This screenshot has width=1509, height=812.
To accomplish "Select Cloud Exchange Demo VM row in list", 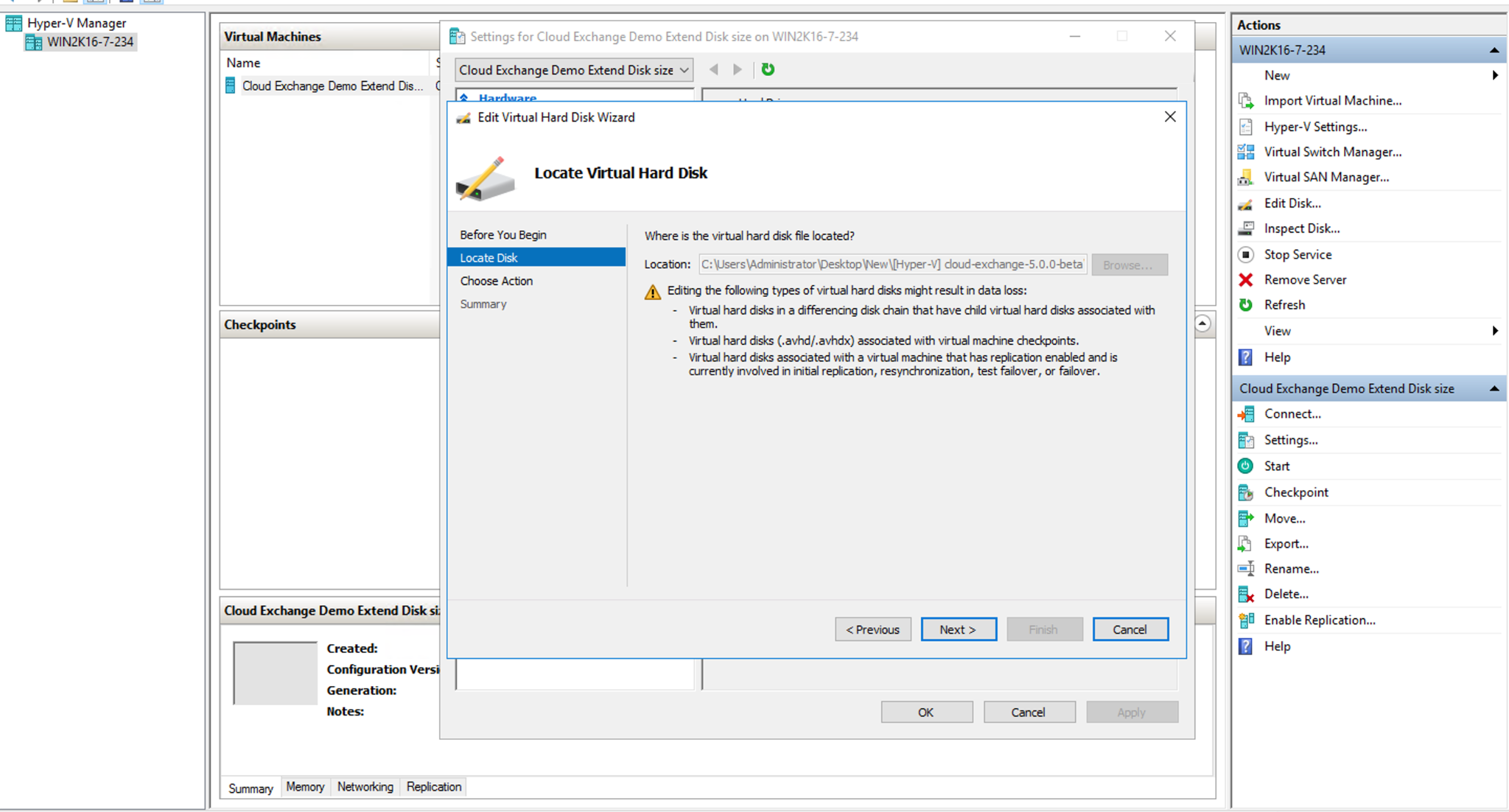I will coord(332,86).
